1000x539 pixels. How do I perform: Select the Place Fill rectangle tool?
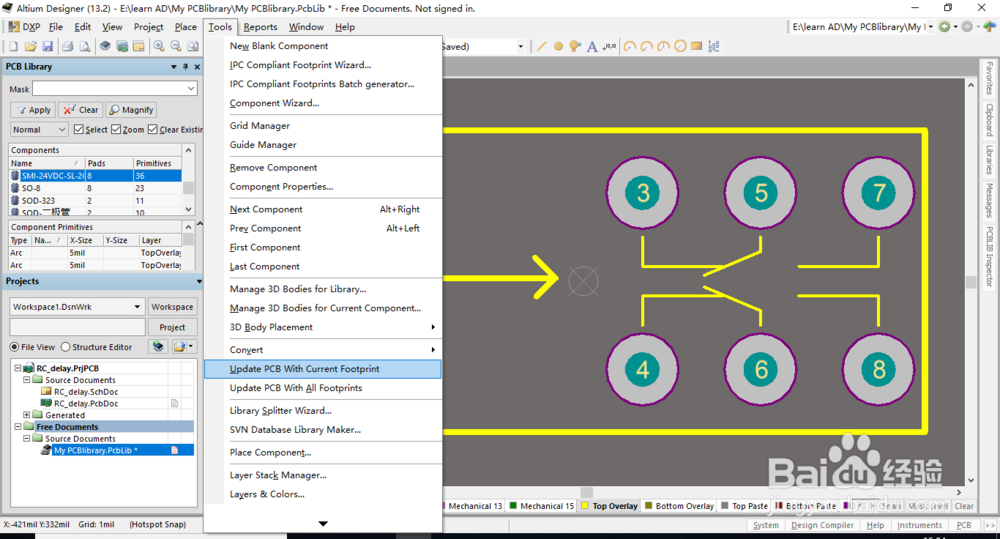pos(696,46)
